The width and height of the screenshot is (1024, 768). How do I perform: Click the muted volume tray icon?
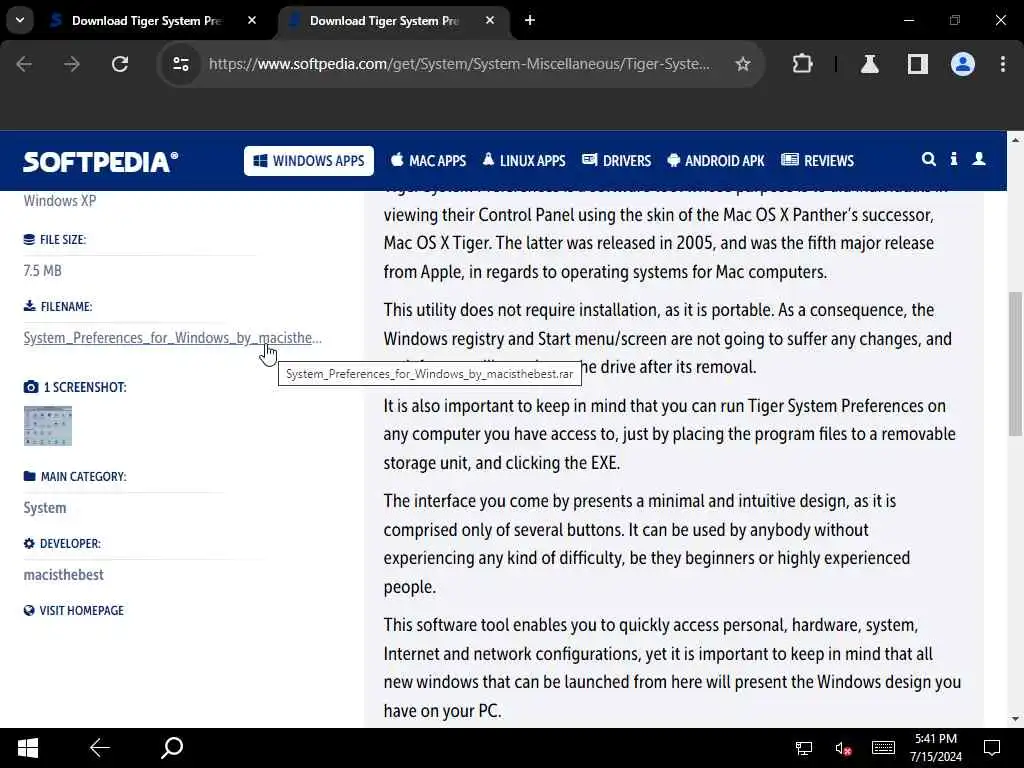(x=842, y=748)
